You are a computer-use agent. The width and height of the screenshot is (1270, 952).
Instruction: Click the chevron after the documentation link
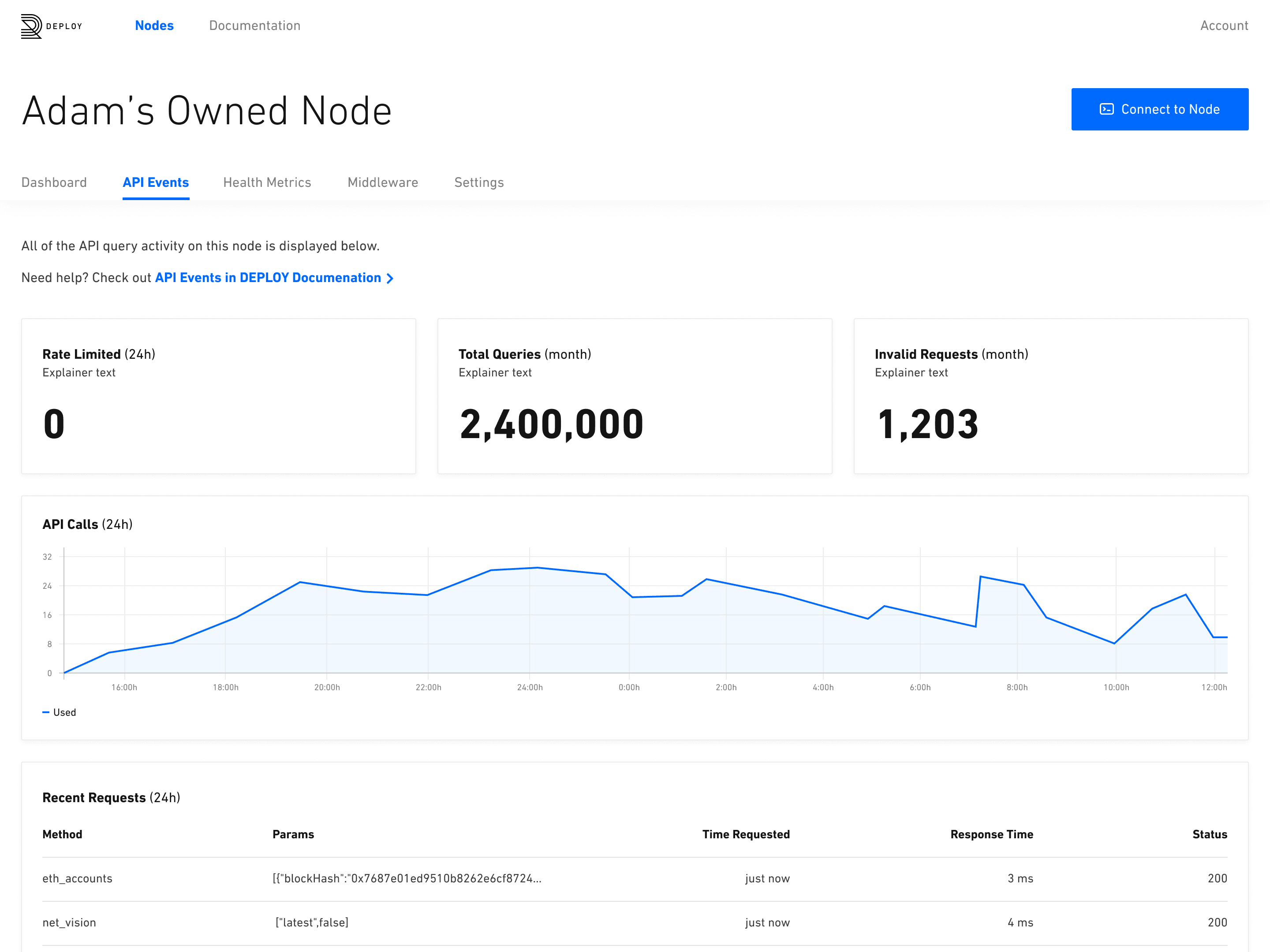point(390,278)
